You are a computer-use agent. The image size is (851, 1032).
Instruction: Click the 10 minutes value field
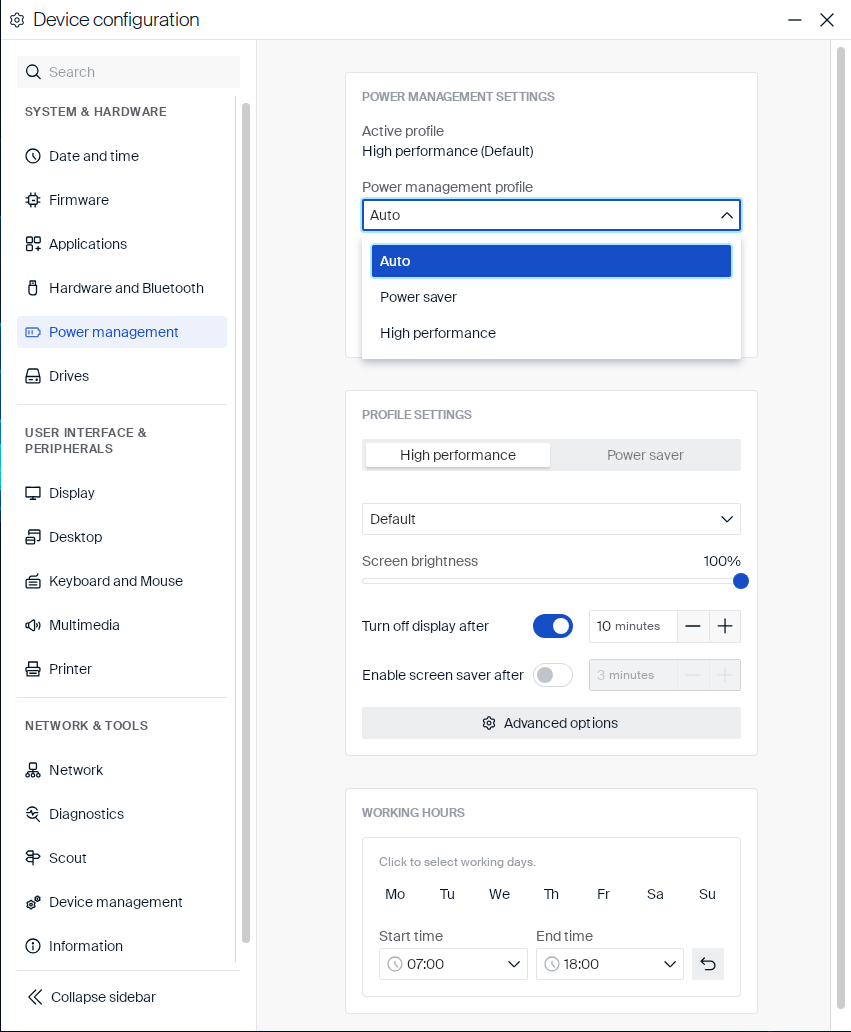coord(633,626)
